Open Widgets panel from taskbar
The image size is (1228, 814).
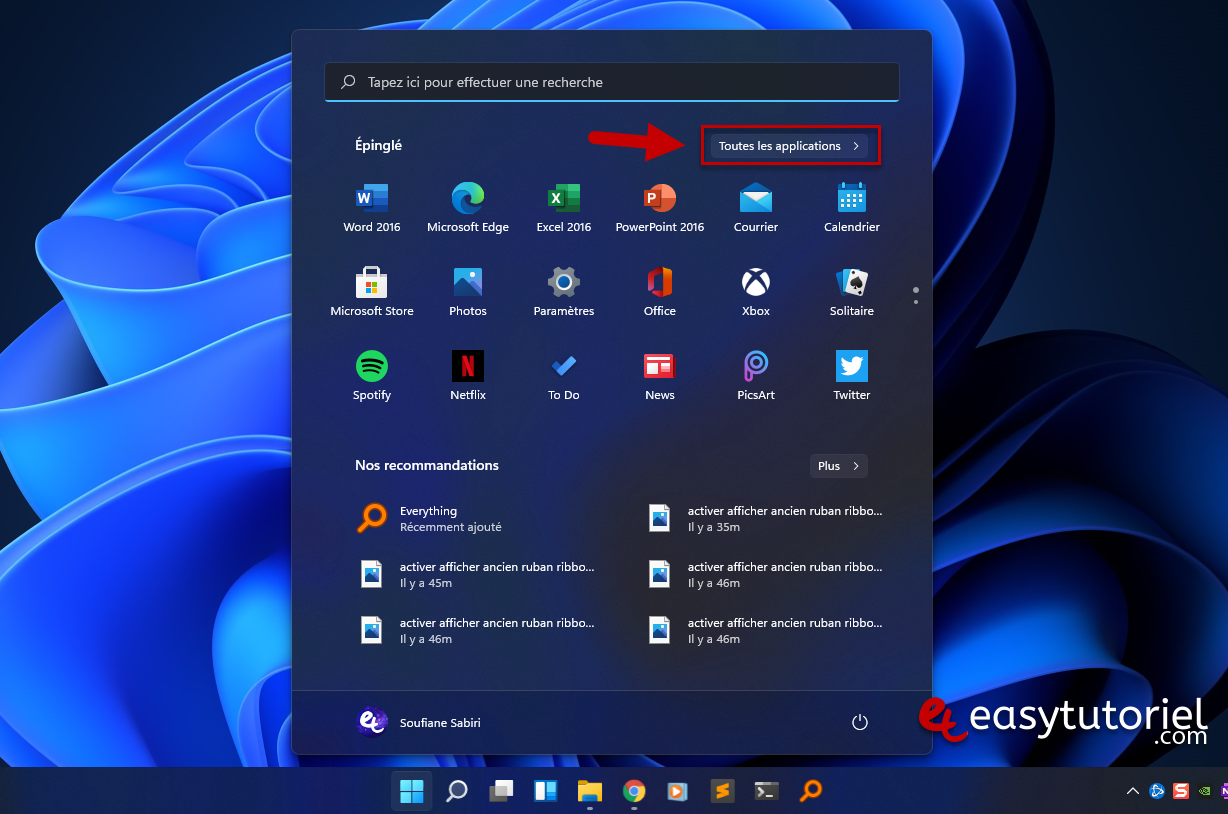click(545, 791)
